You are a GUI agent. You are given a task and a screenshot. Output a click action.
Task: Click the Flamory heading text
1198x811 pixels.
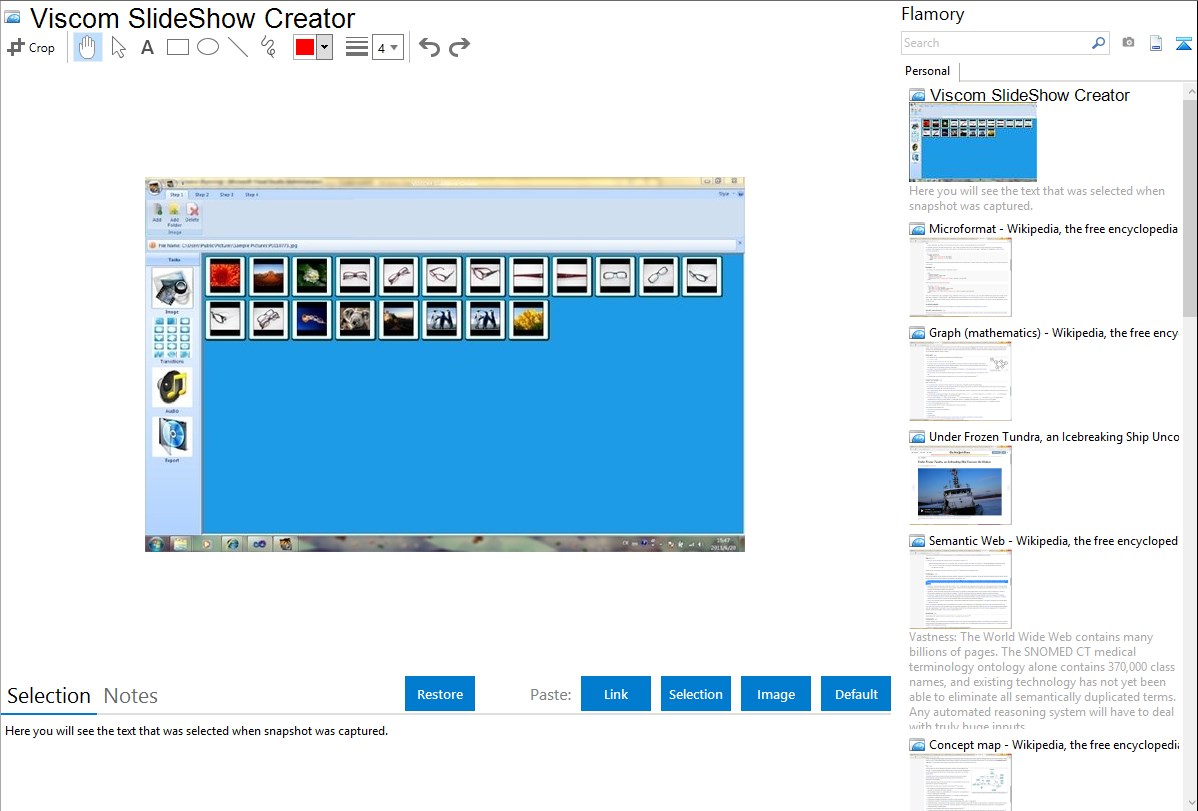932,14
